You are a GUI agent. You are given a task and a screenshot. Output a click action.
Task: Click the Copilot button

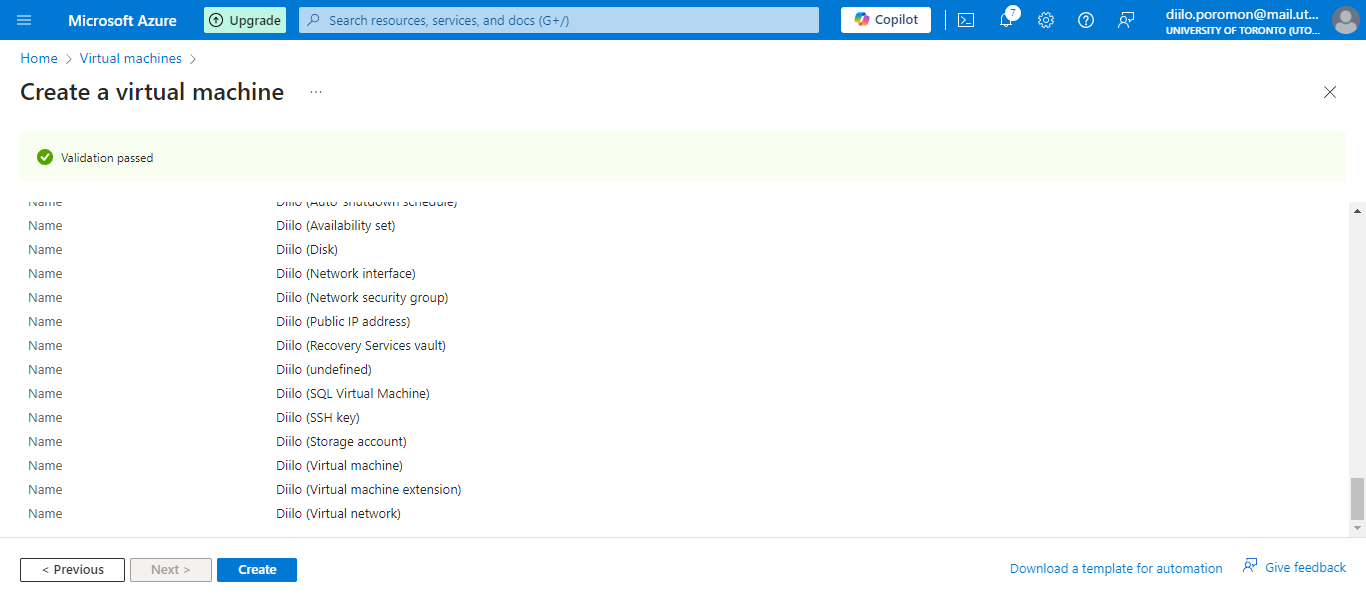886,20
